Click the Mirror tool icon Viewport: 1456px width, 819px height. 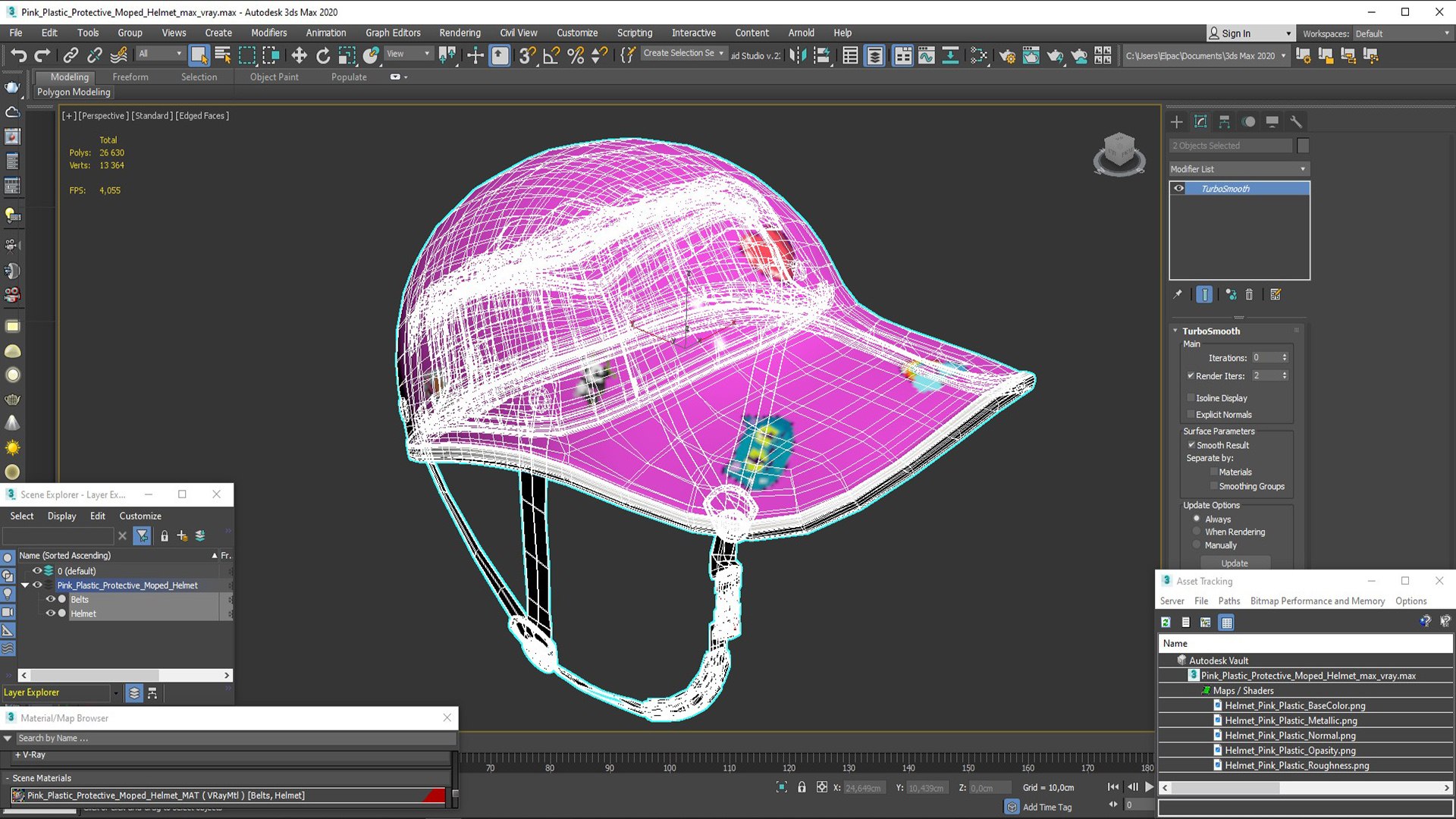tap(797, 55)
